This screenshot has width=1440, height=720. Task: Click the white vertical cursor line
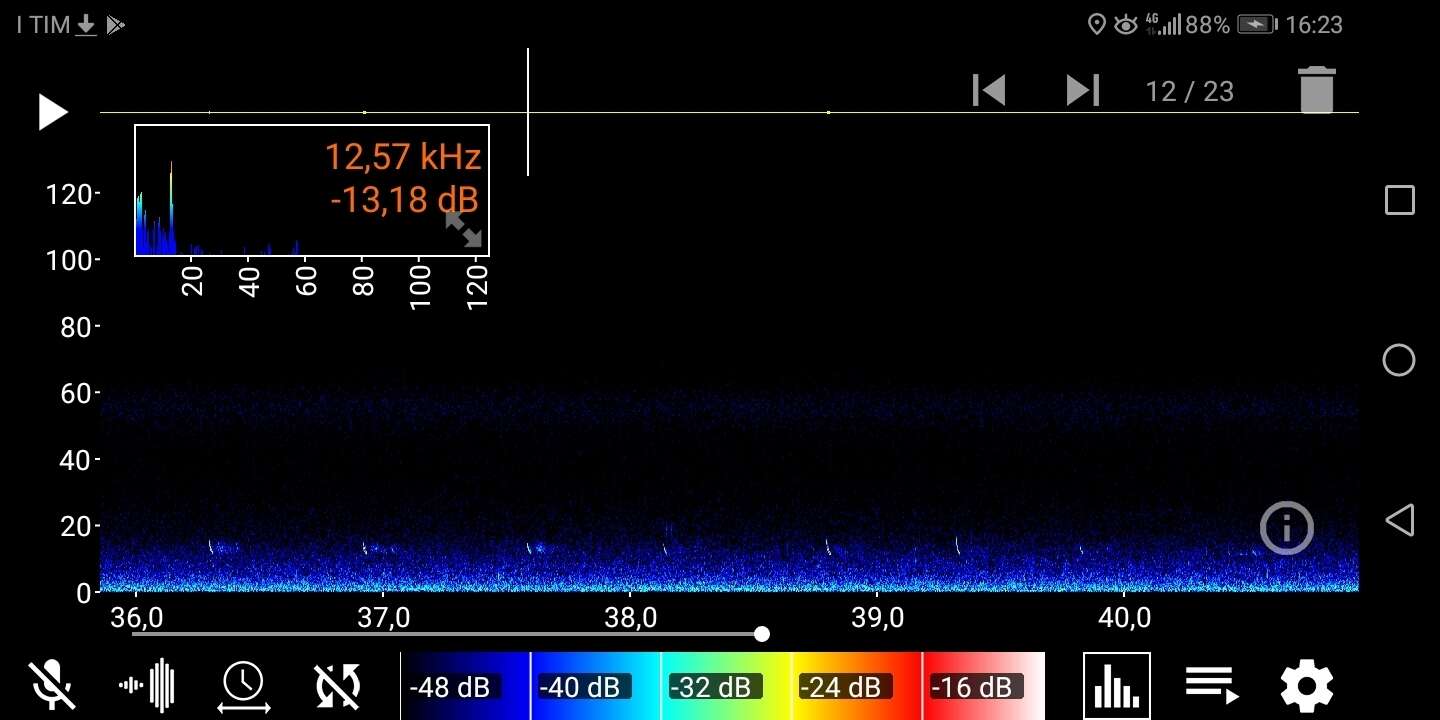coord(528,112)
